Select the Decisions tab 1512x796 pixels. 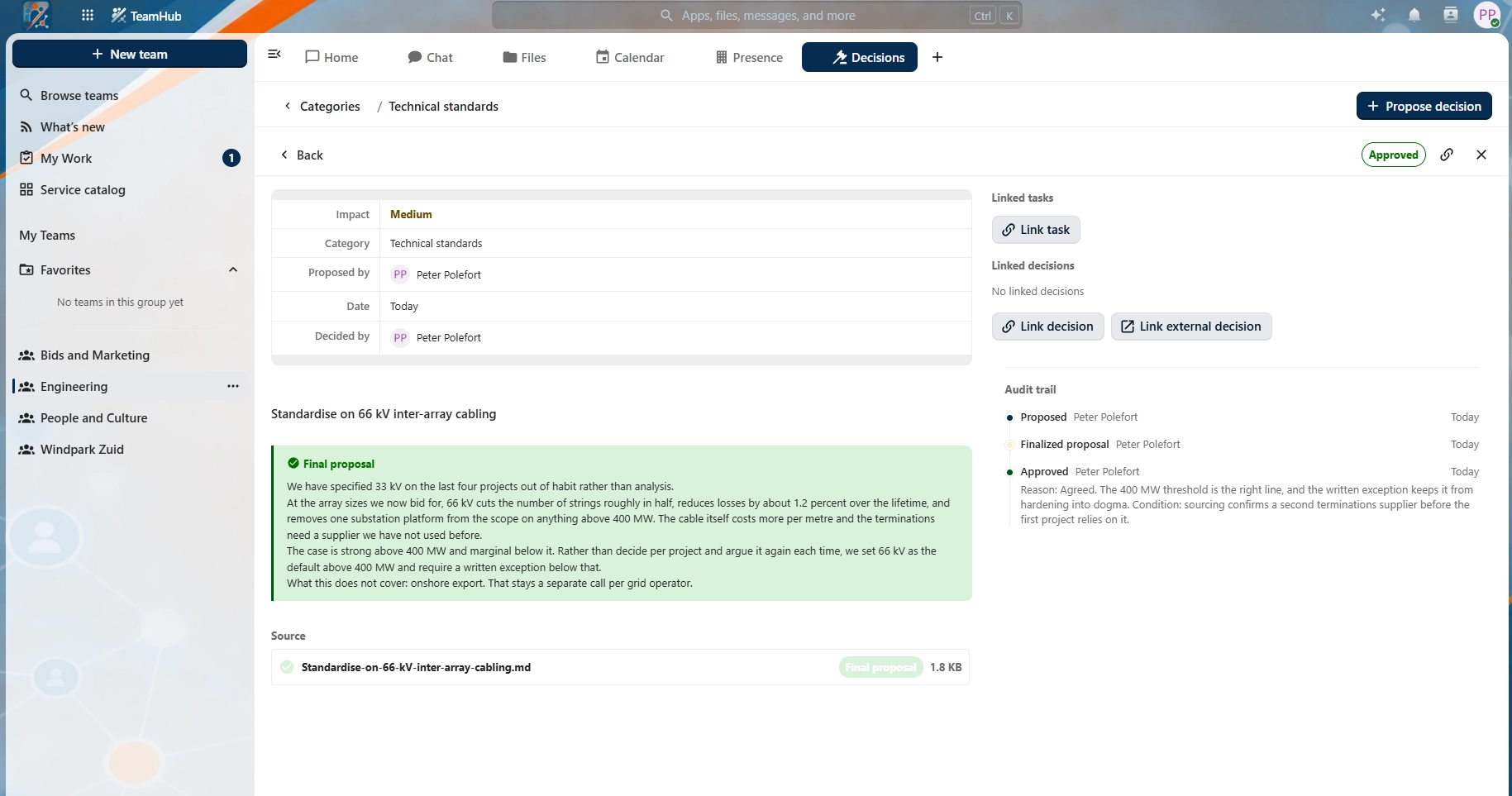860,57
